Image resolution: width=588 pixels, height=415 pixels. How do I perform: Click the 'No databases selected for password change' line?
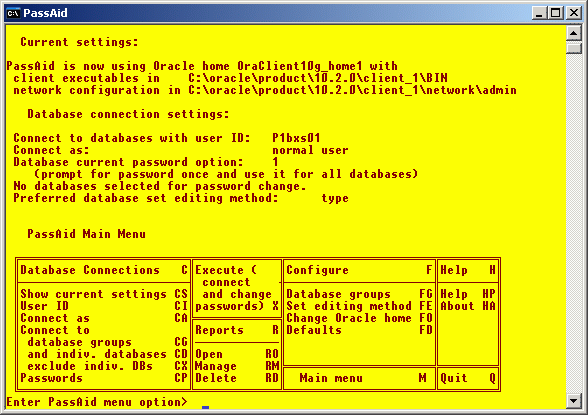(x=160, y=186)
